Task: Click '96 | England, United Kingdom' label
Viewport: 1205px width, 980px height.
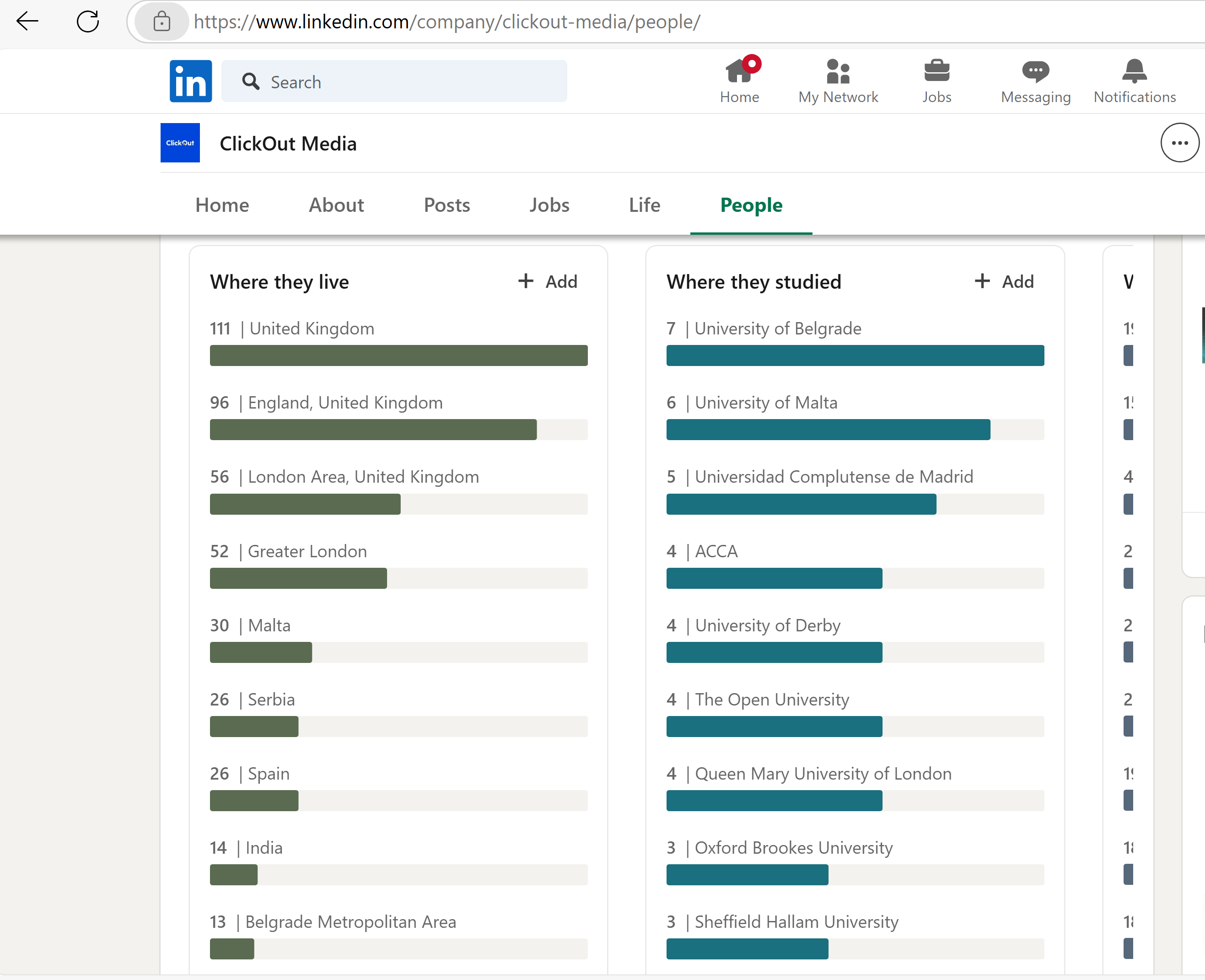Action: (x=326, y=403)
